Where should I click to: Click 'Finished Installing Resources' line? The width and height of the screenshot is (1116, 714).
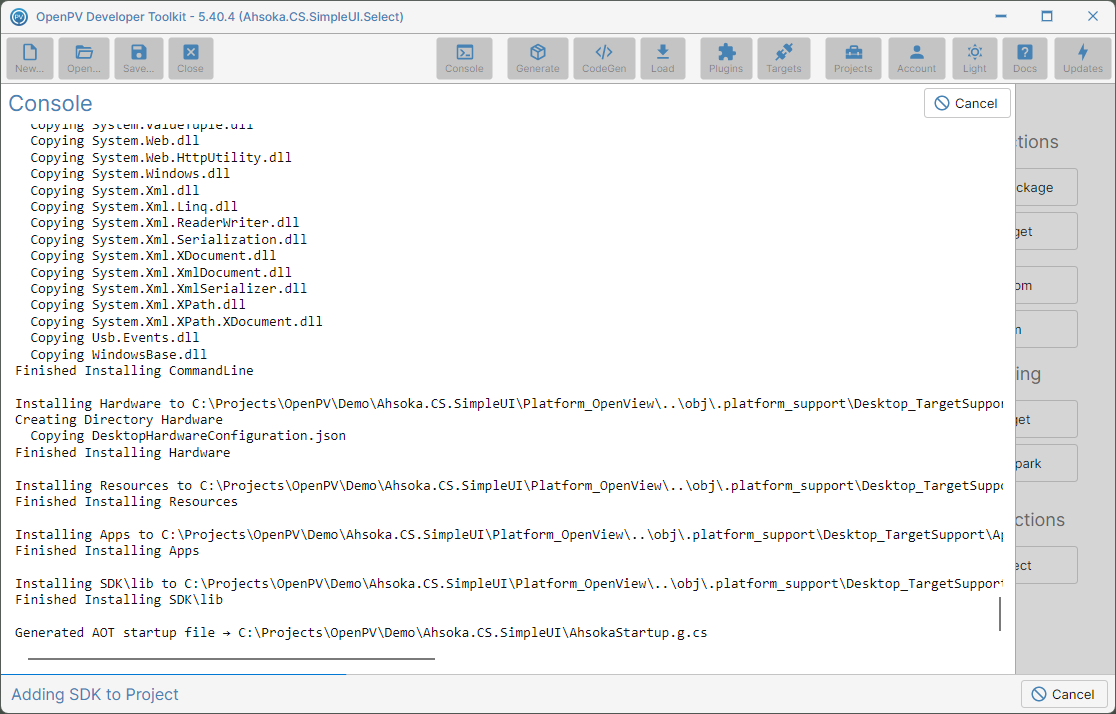point(126,501)
